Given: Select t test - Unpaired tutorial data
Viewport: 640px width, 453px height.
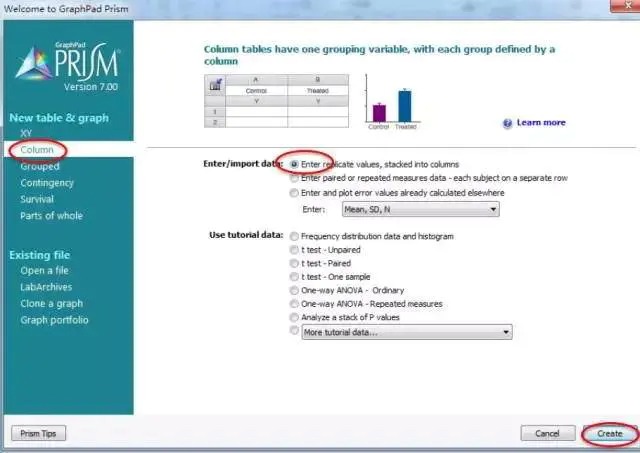Looking at the screenshot, I should click(x=294, y=250).
